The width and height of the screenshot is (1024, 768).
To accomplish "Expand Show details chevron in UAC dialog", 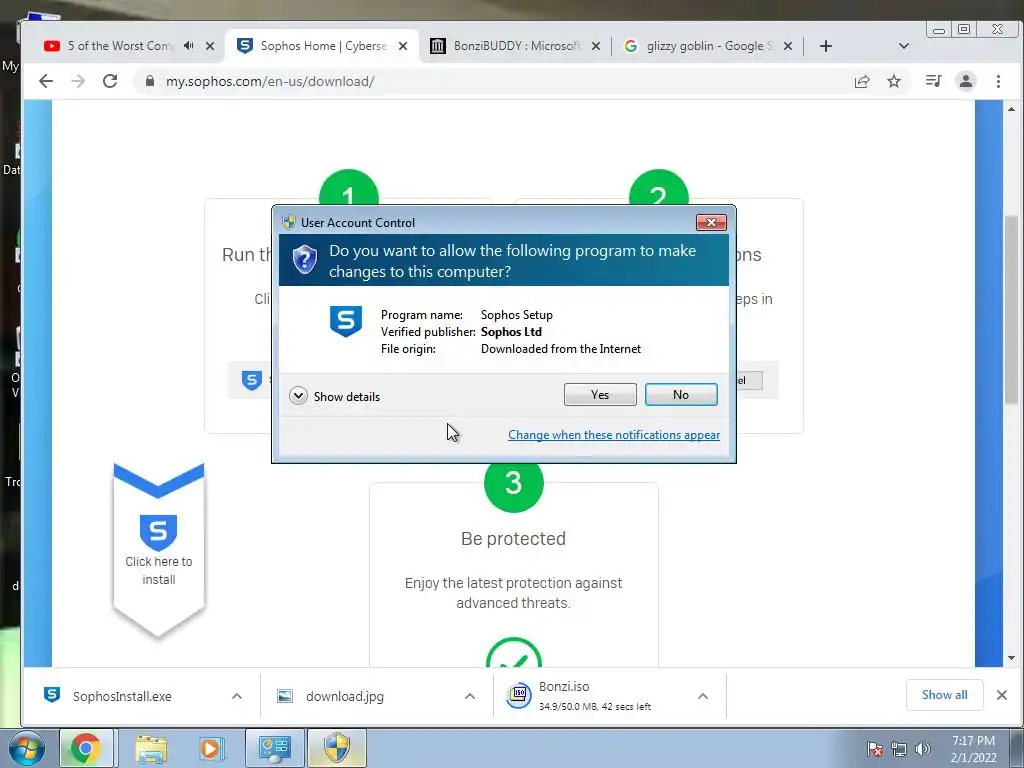I will click(298, 396).
